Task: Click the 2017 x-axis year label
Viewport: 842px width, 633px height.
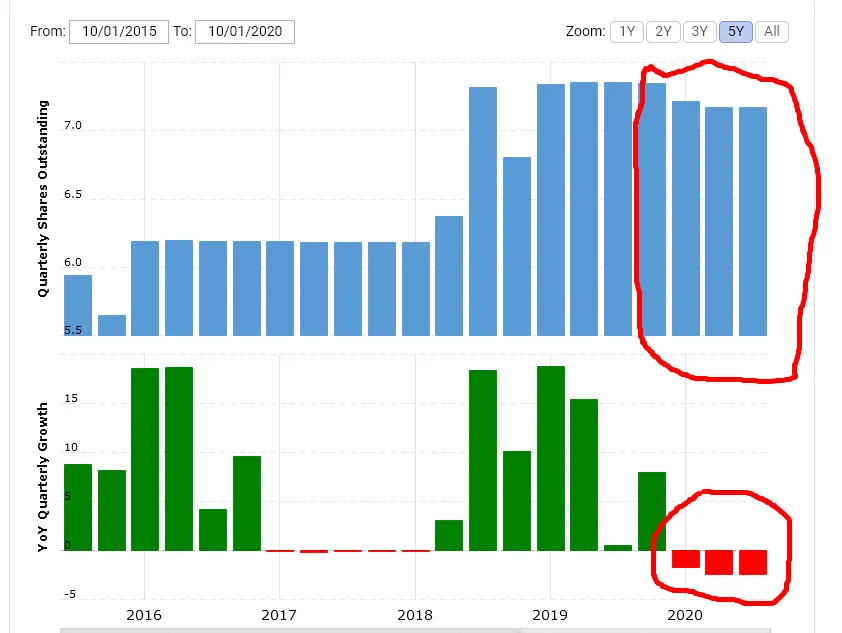Action: 279,615
